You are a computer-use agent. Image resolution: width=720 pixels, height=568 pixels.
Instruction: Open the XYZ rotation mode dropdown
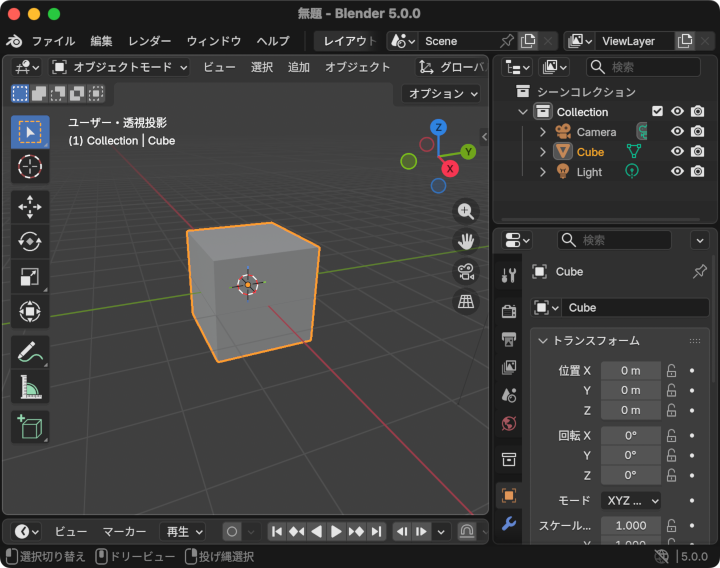pyautogui.click(x=632, y=500)
